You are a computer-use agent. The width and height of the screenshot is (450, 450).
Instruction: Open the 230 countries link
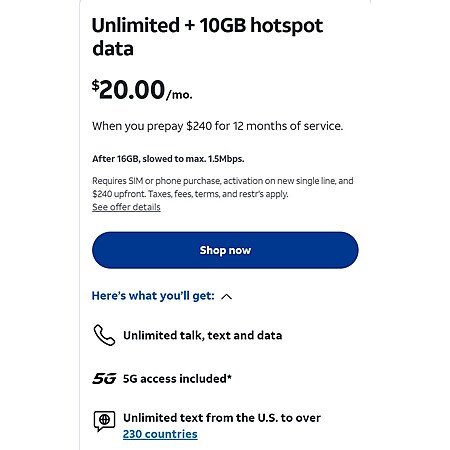coord(160,434)
